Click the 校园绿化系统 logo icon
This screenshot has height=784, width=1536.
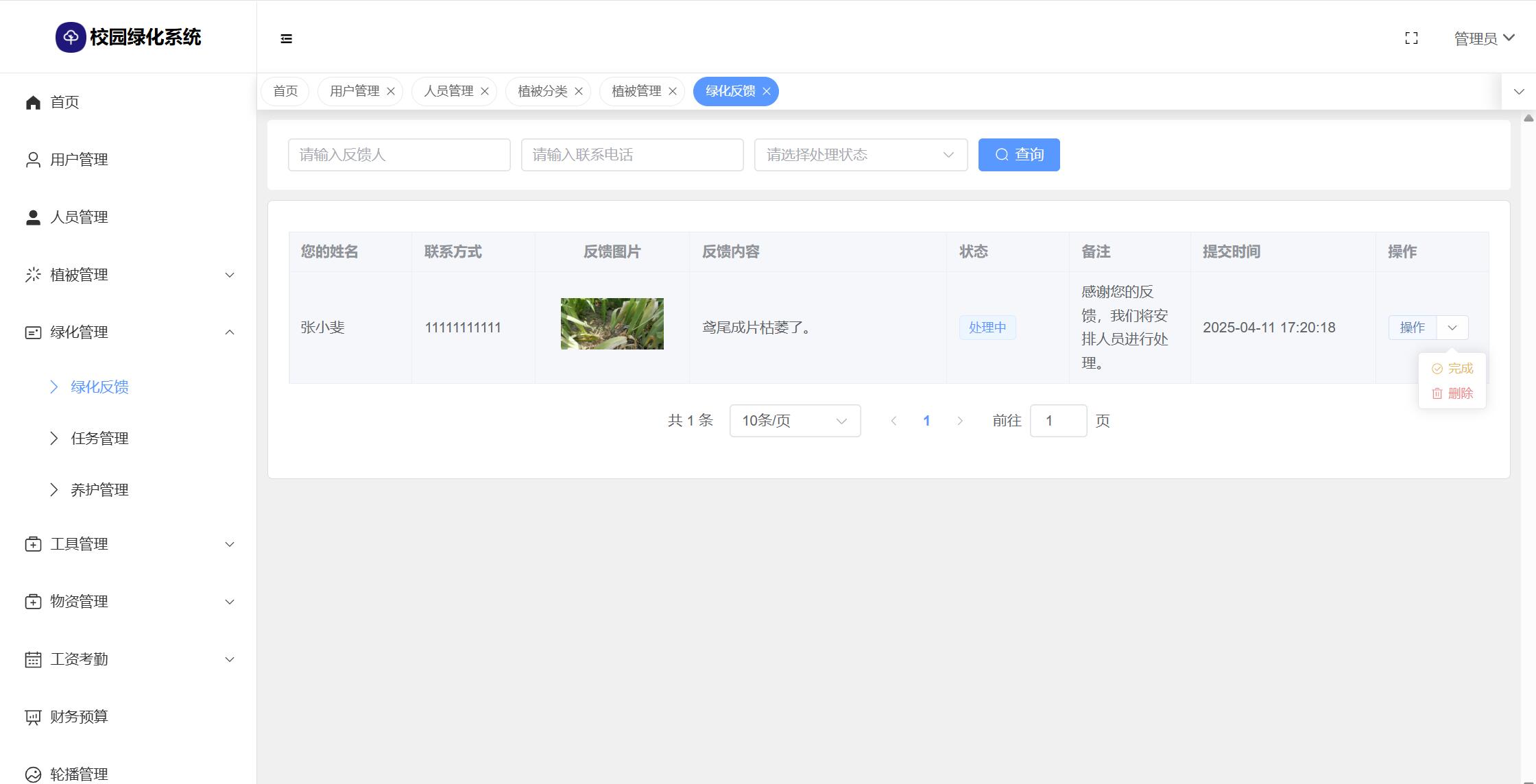[71, 37]
